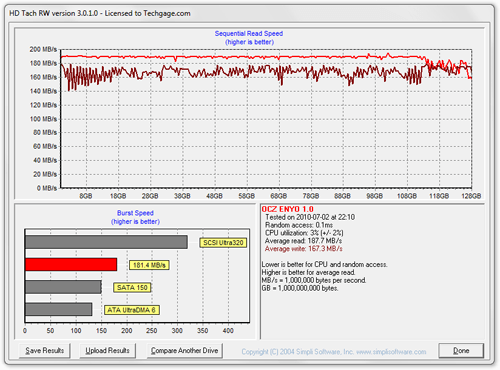This screenshot has width=500, height=370.
Task: Click the 181.4 MB/s burst label
Action: (x=149, y=265)
